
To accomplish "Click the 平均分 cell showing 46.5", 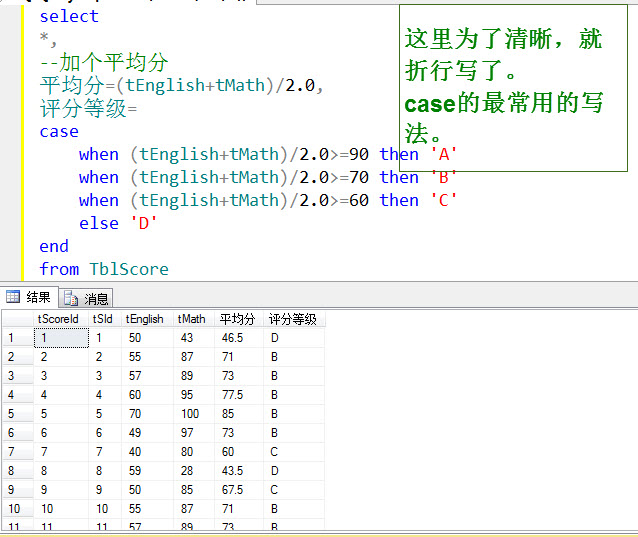I will point(238,338).
